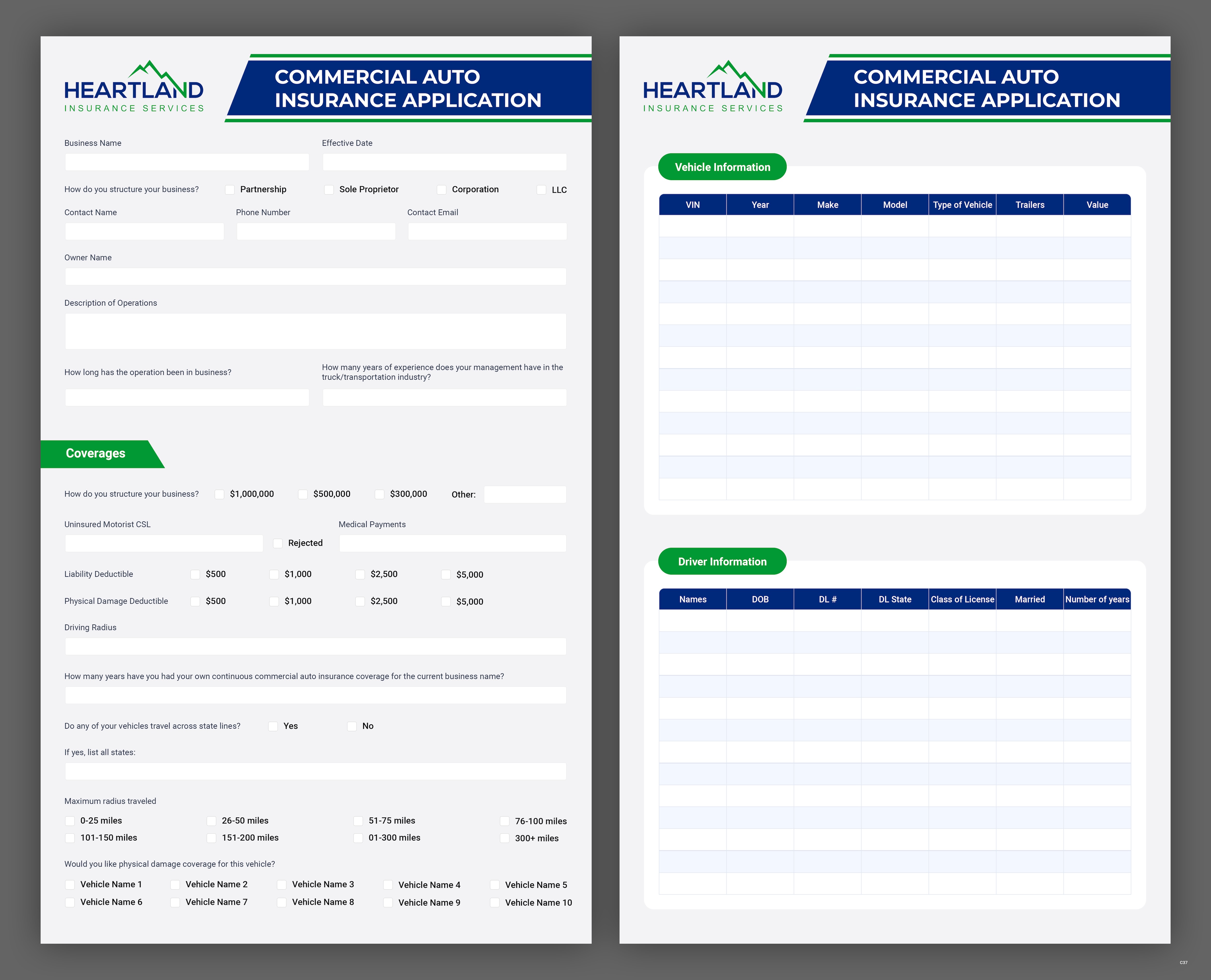The image size is (1211, 980).
Task: Check Yes for travel across state lines
Action: click(273, 726)
